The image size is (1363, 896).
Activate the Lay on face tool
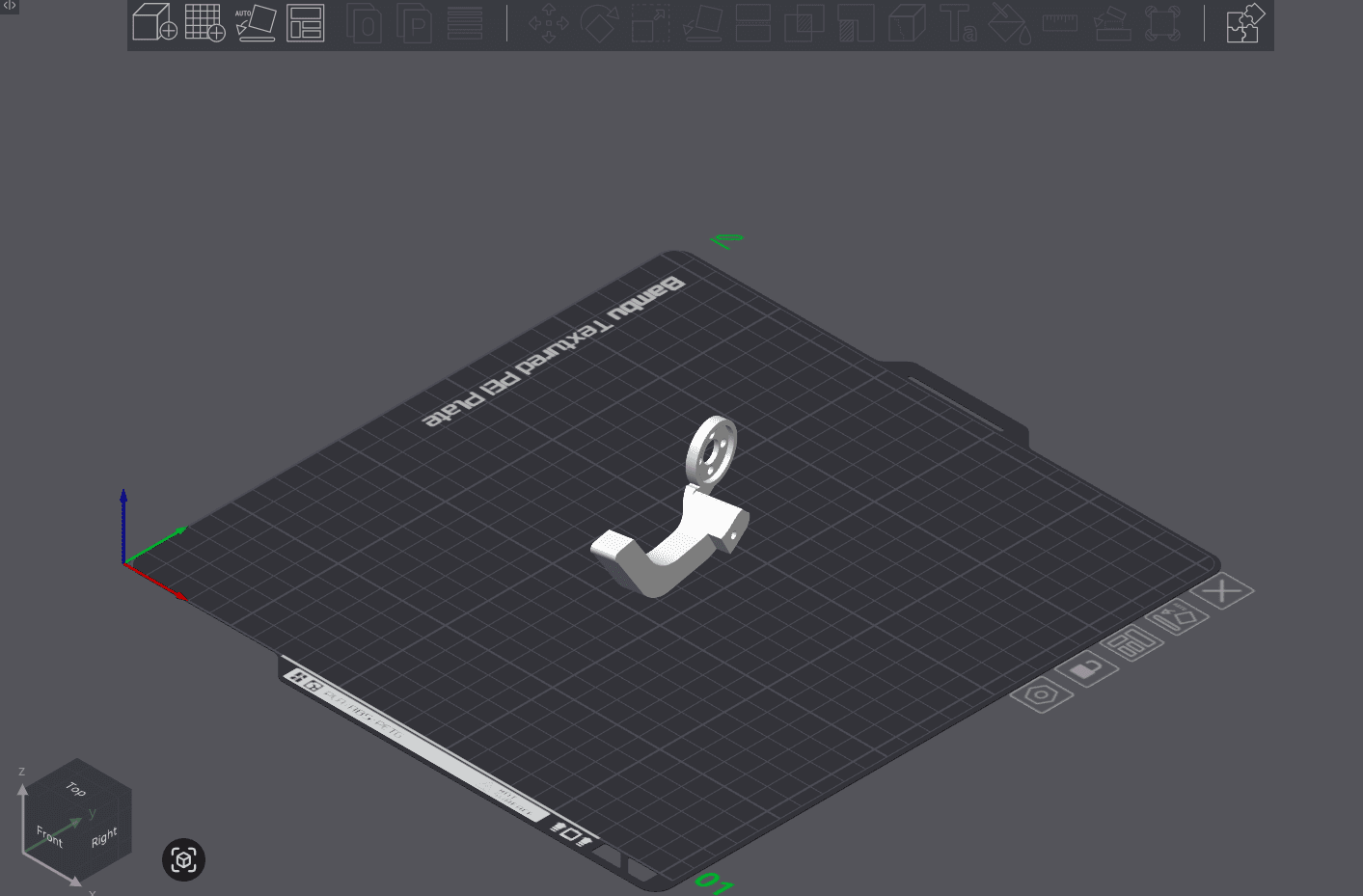coord(701,24)
